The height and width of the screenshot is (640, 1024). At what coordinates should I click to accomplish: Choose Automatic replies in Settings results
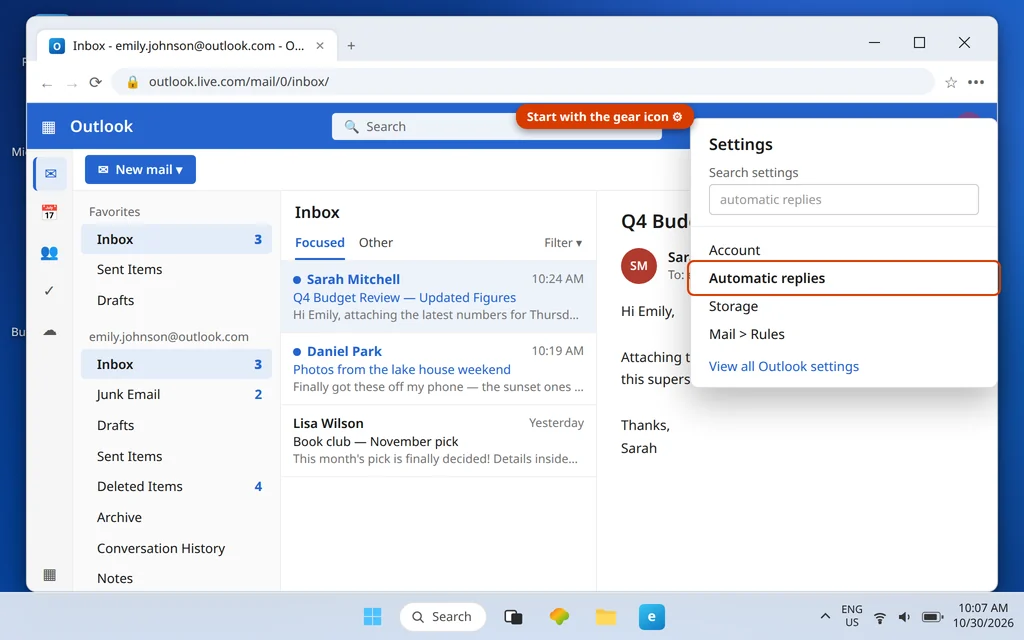(x=844, y=278)
